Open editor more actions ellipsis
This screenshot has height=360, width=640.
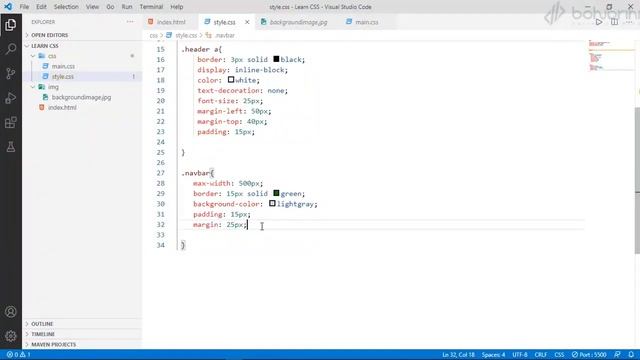point(629,22)
